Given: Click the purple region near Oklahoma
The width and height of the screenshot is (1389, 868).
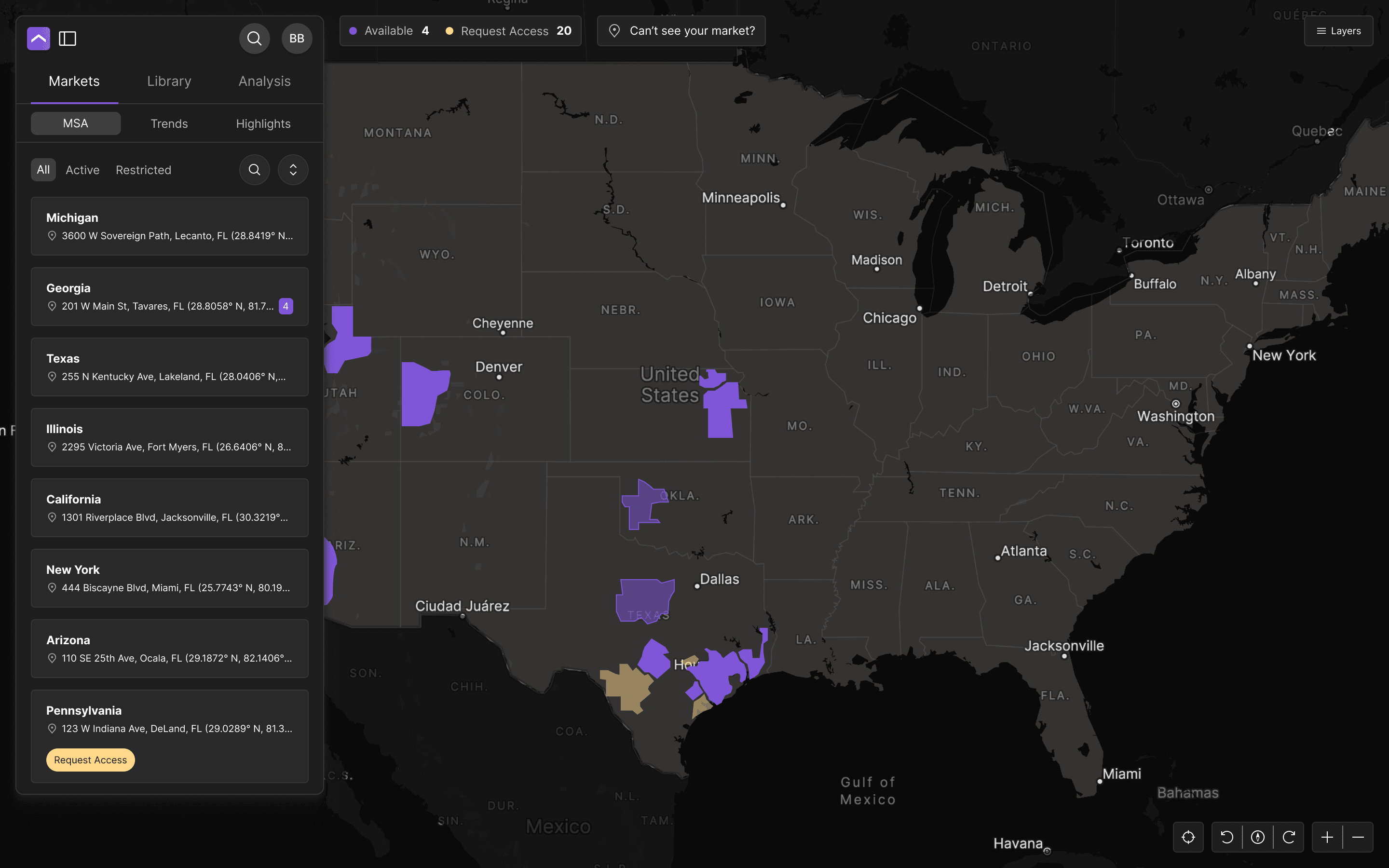Looking at the screenshot, I should tap(641, 505).
